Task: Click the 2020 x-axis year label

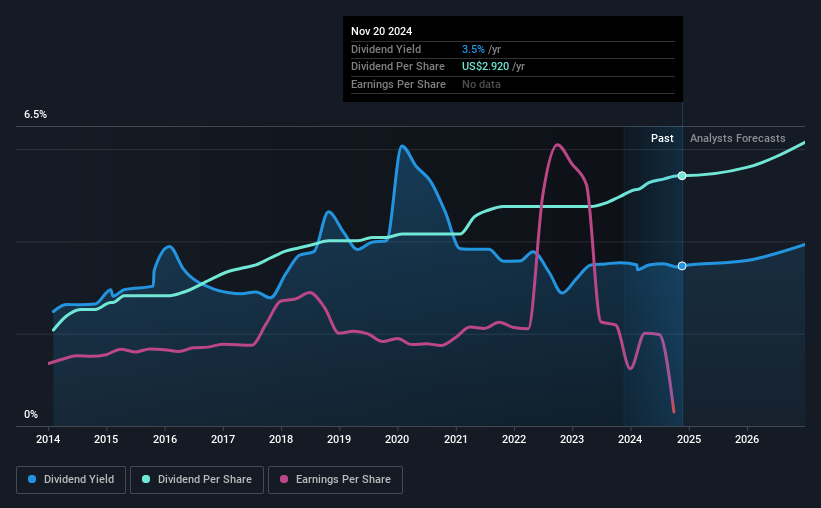Action: click(397, 439)
